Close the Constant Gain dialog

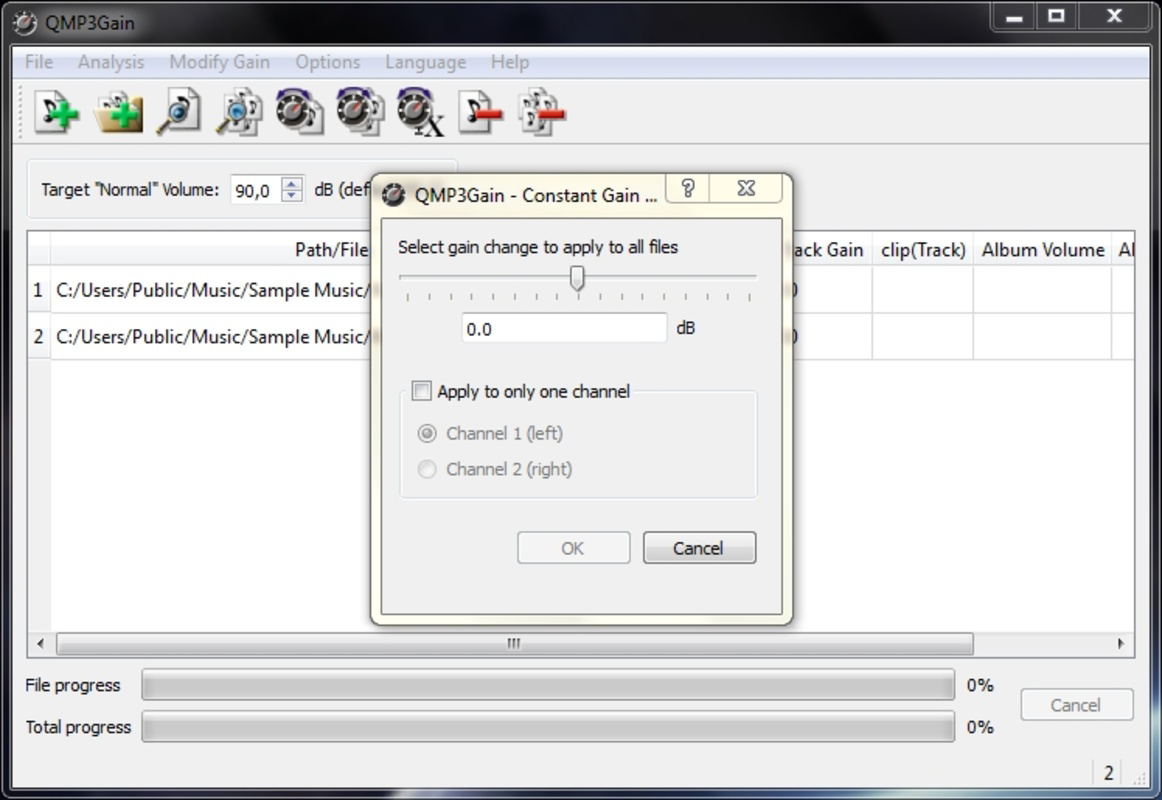746,188
